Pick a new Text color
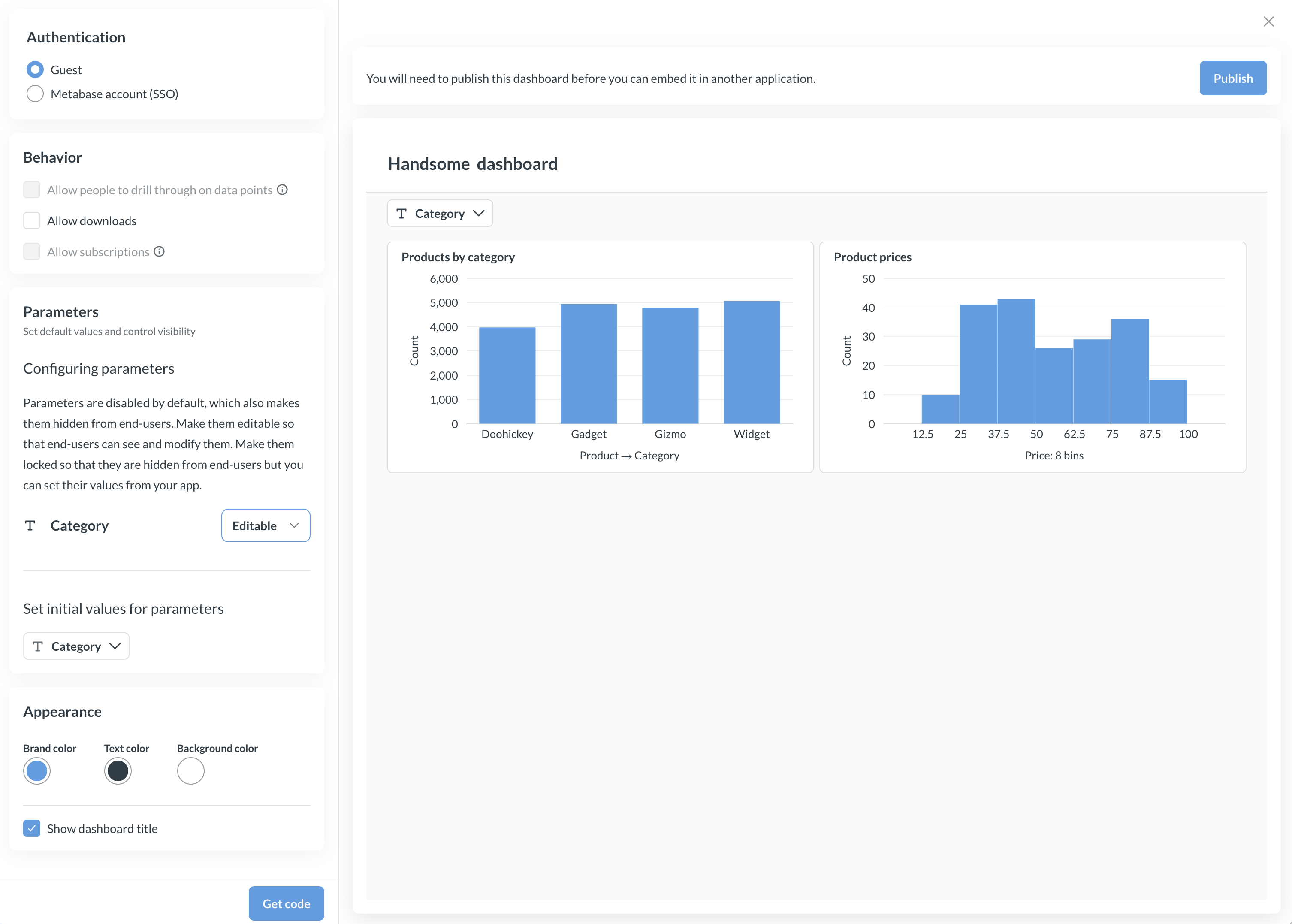This screenshot has width=1292, height=924. [x=117, y=770]
